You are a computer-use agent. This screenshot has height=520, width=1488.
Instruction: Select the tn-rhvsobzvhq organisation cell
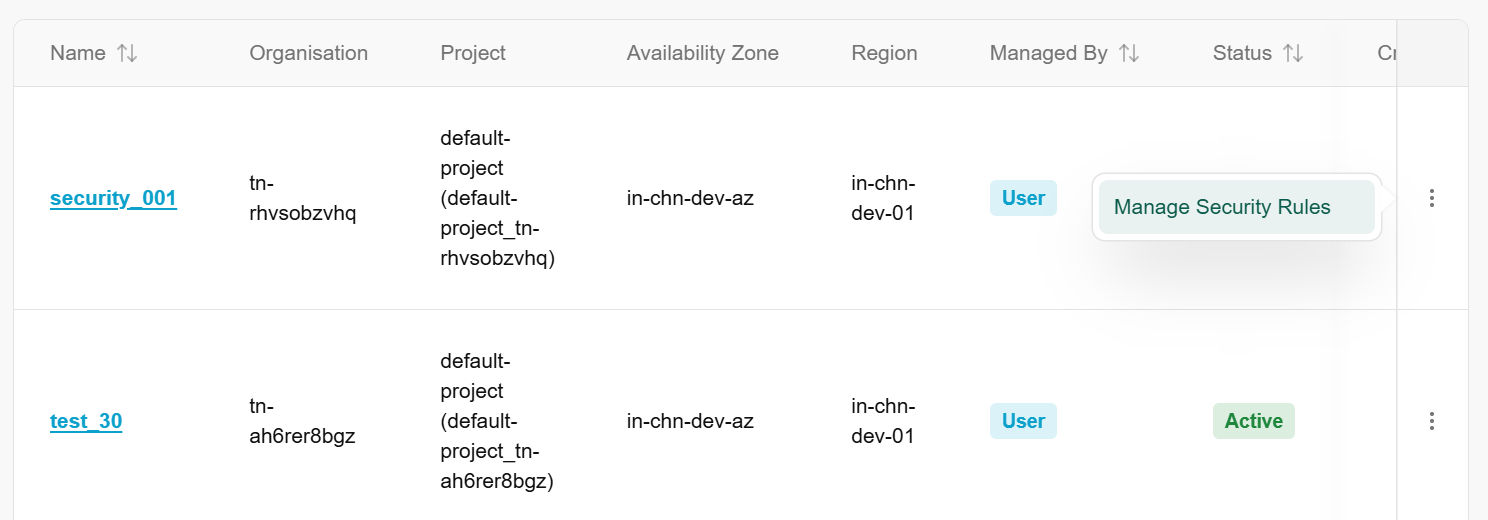tap(300, 198)
